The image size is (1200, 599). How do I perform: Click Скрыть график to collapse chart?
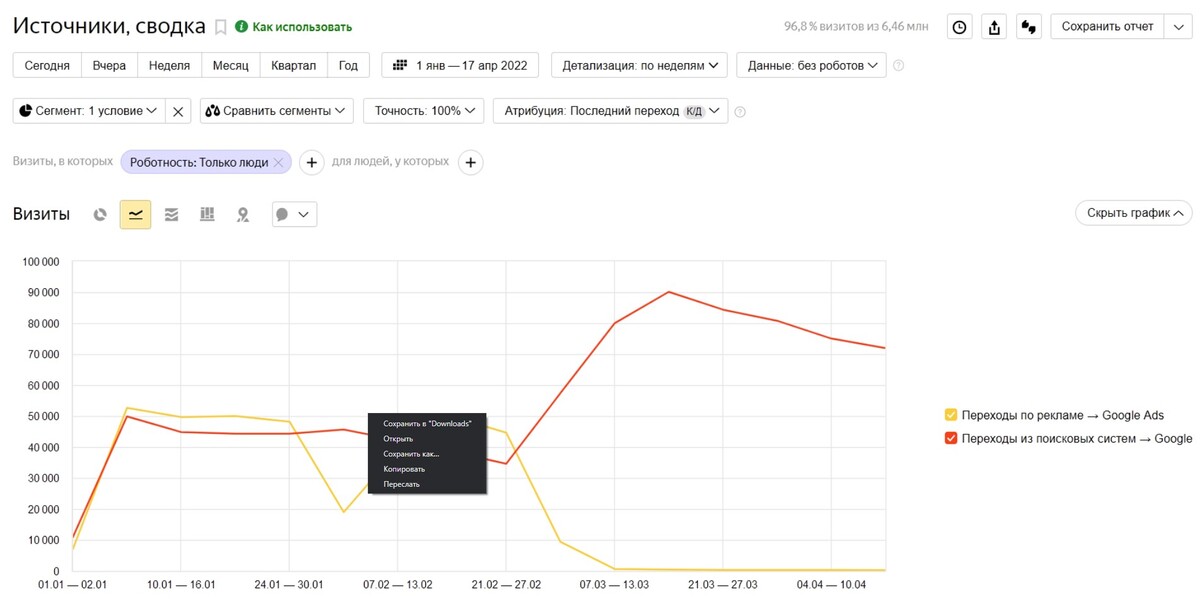pos(1134,213)
